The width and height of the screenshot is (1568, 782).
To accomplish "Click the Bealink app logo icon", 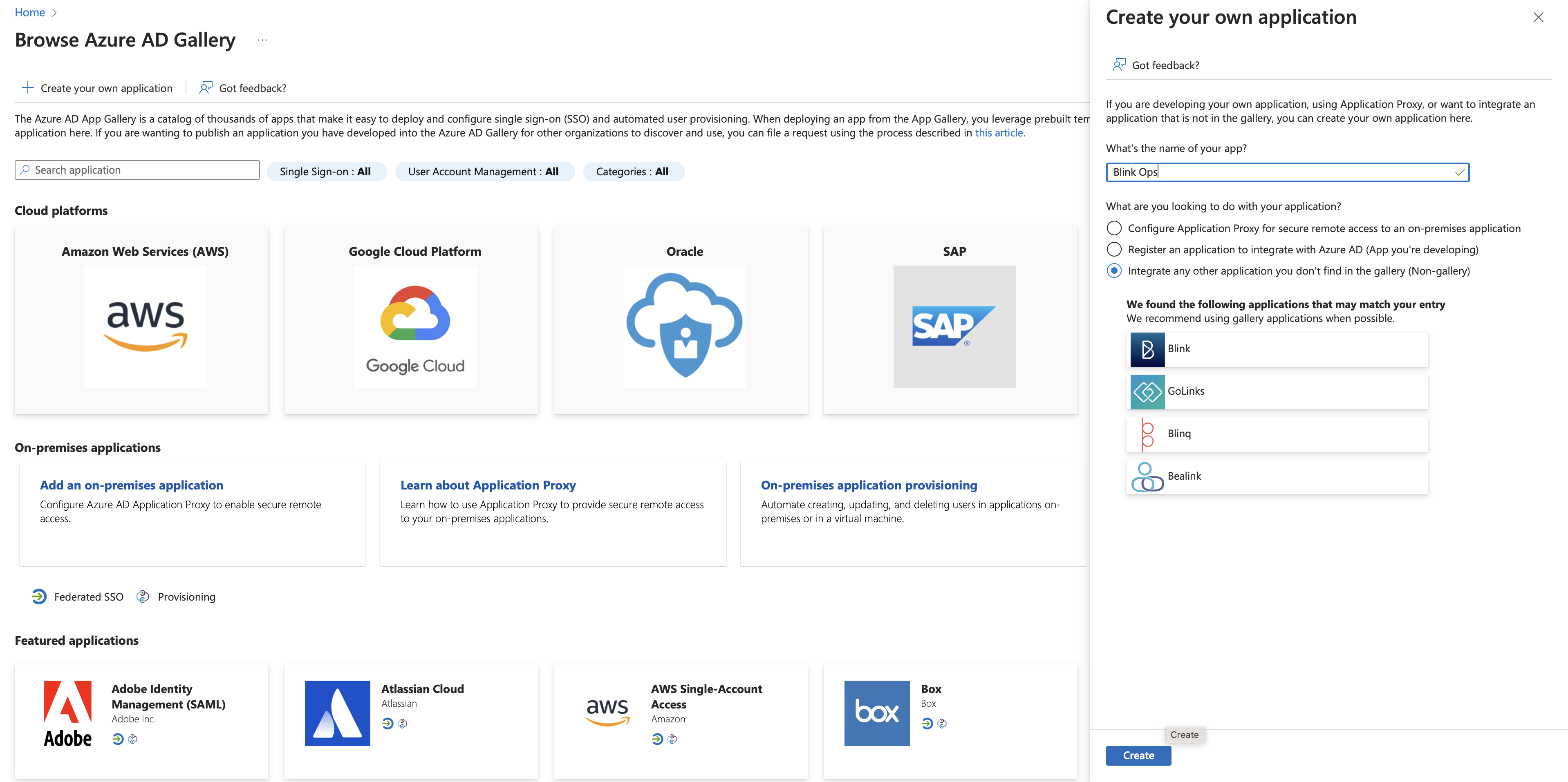I will pyautogui.click(x=1147, y=477).
